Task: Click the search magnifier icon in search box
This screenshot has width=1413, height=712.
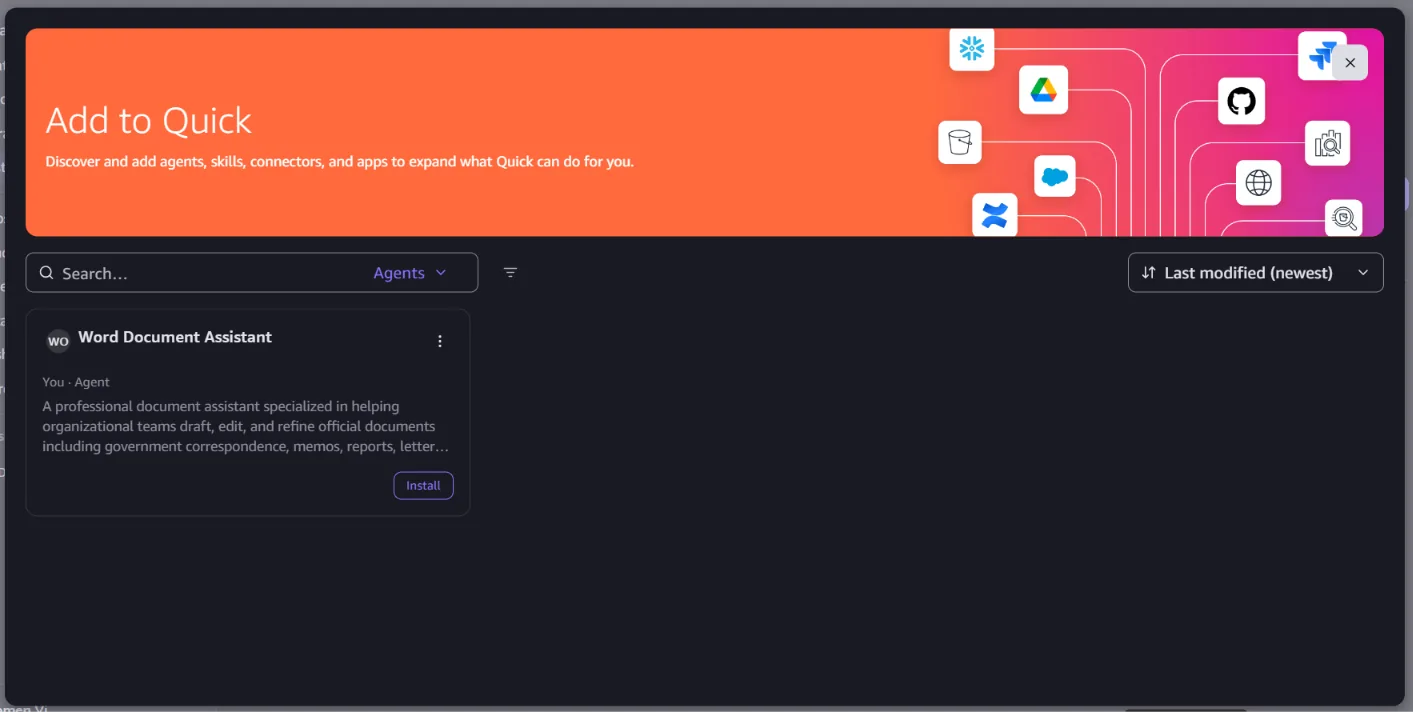Action: [x=46, y=273]
